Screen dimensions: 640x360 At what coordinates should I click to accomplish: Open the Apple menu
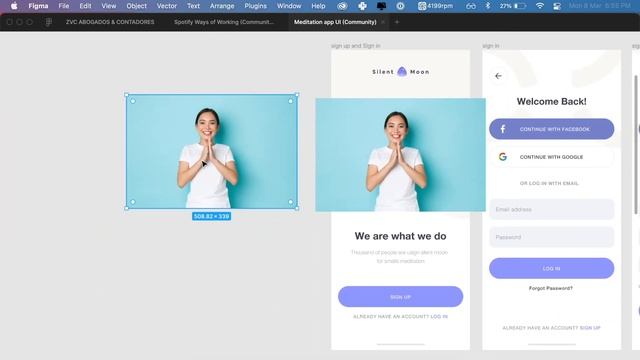(14, 6)
